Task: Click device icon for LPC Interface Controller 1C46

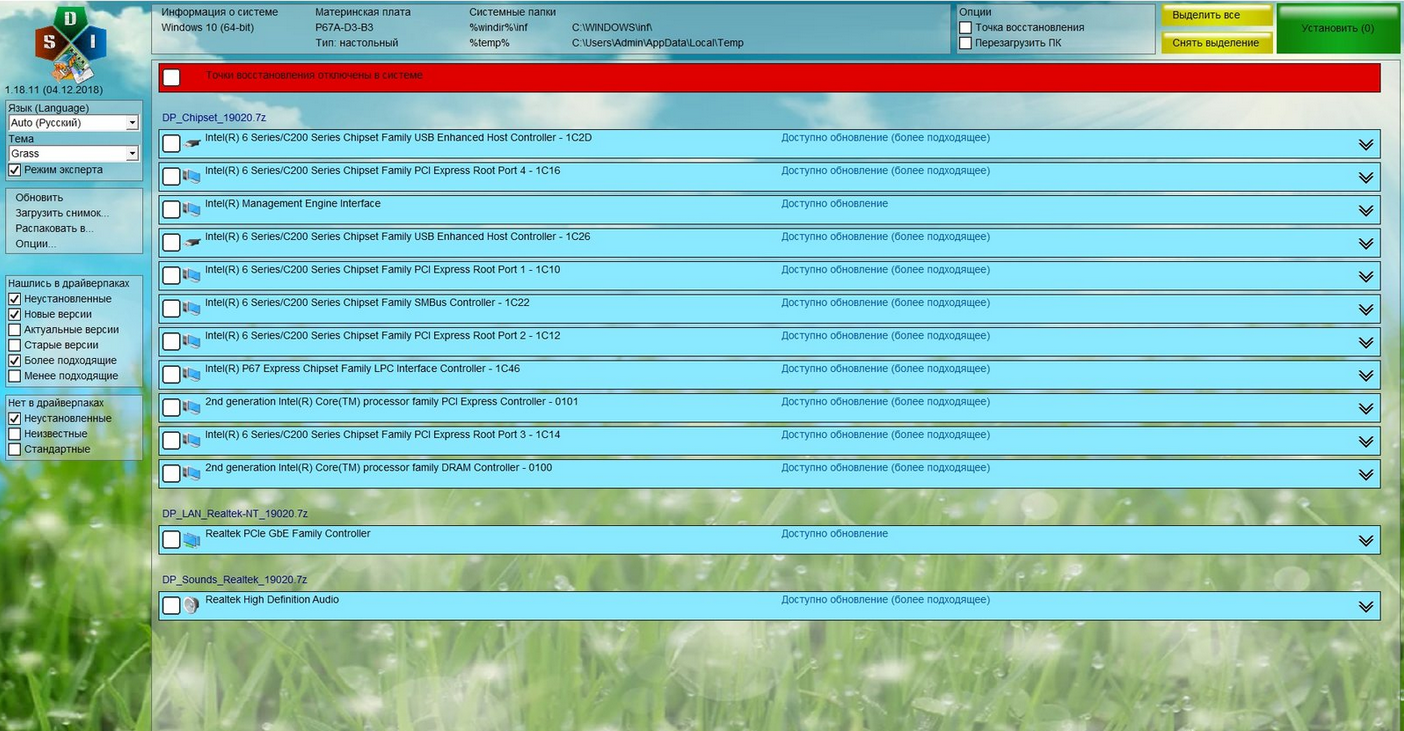Action: coord(192,375)
